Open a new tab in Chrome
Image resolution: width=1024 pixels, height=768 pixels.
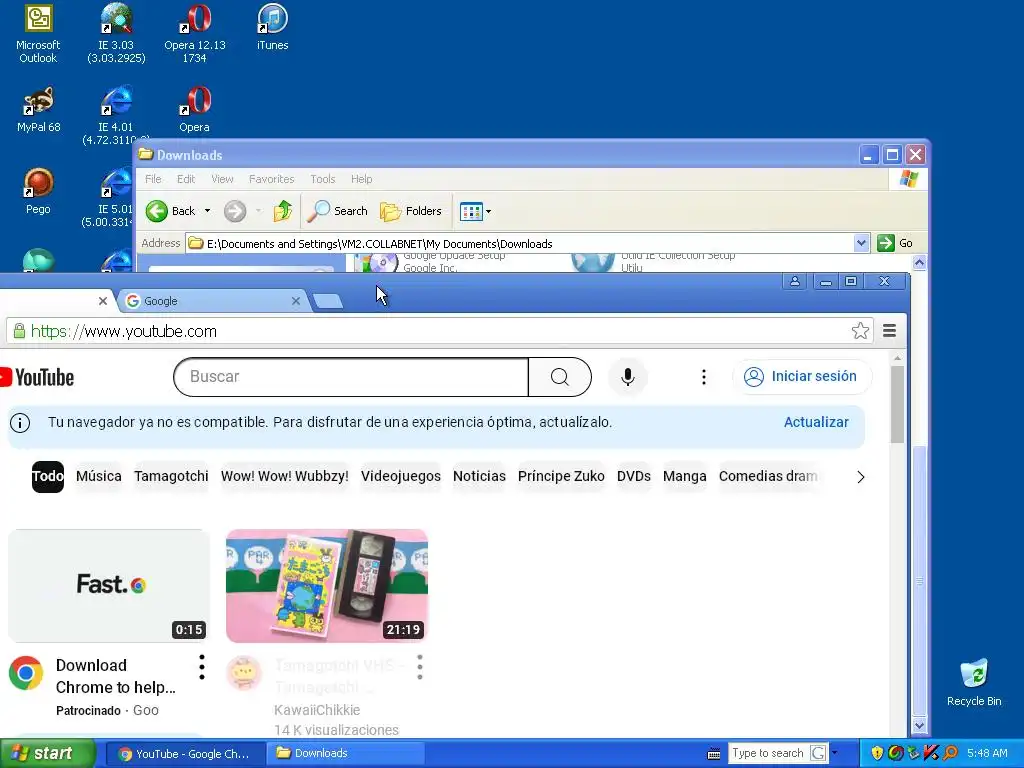(x=328, y=301)
